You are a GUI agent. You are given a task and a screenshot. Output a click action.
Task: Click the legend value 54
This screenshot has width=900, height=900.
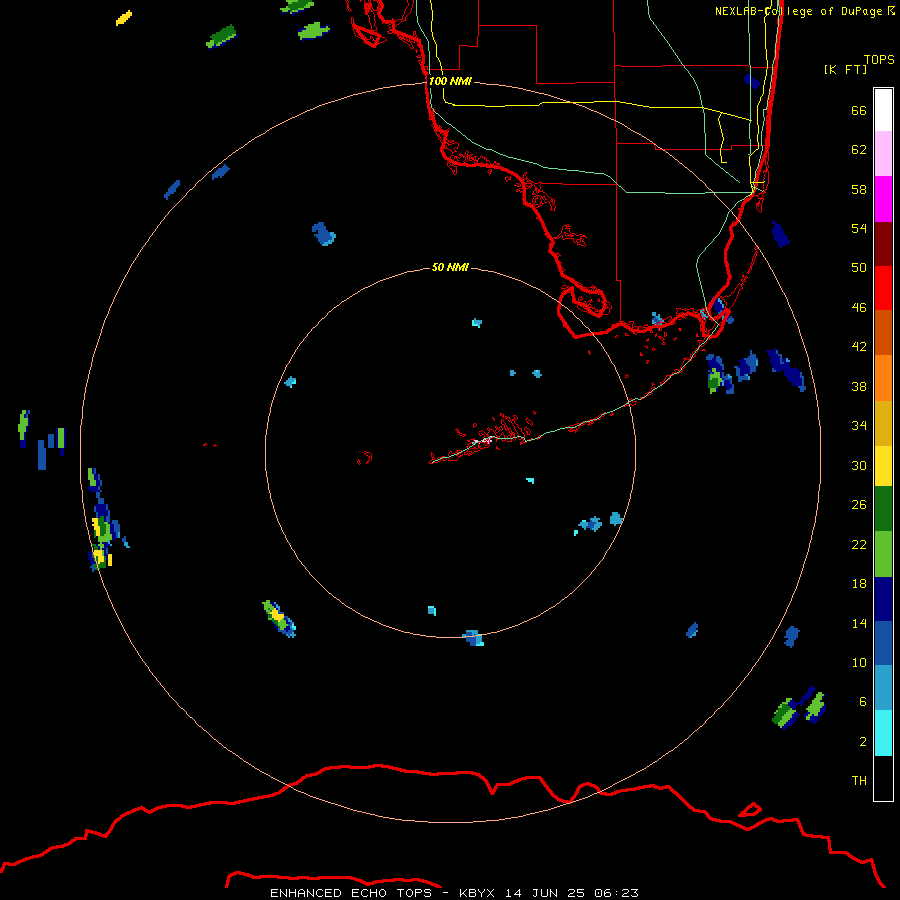[x=859, y=228]
